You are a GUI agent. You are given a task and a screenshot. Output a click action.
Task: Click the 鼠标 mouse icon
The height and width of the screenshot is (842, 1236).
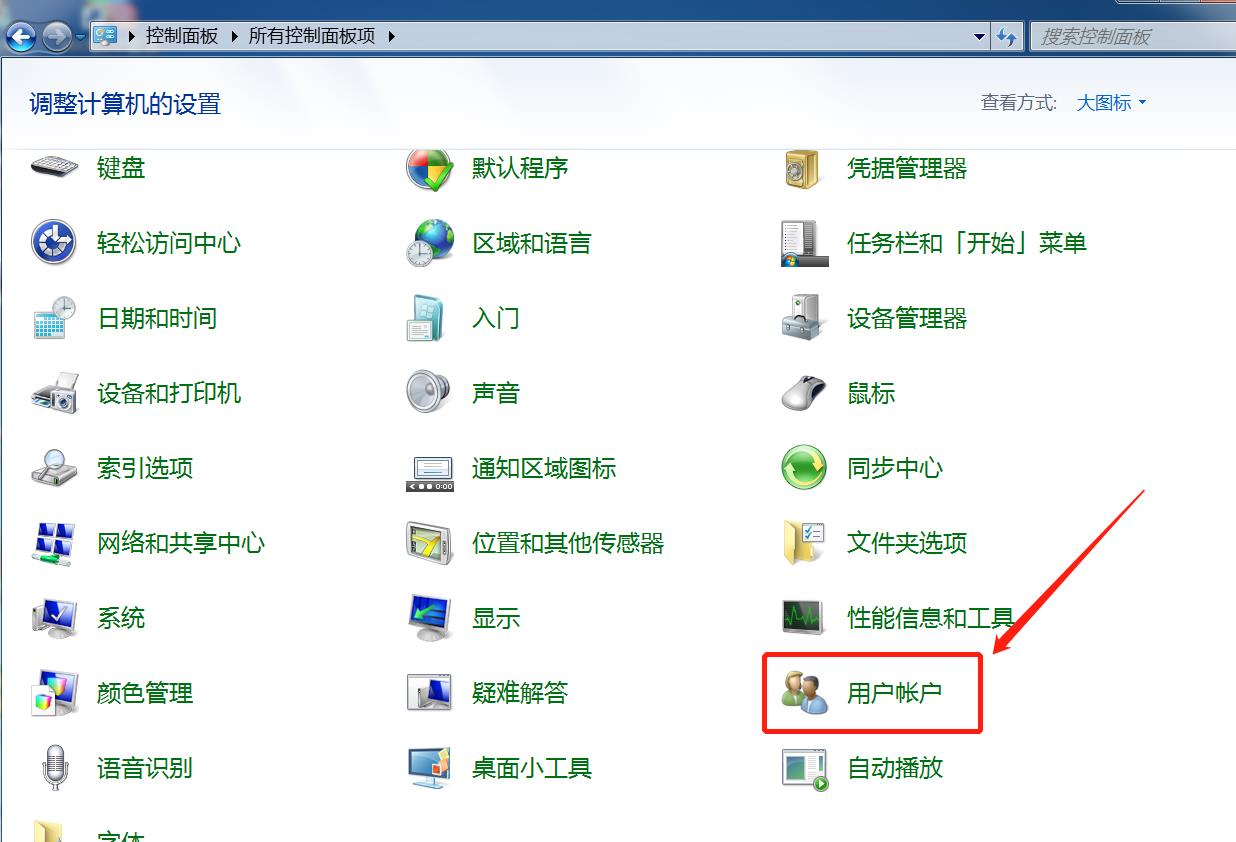(x=804, y=393)
